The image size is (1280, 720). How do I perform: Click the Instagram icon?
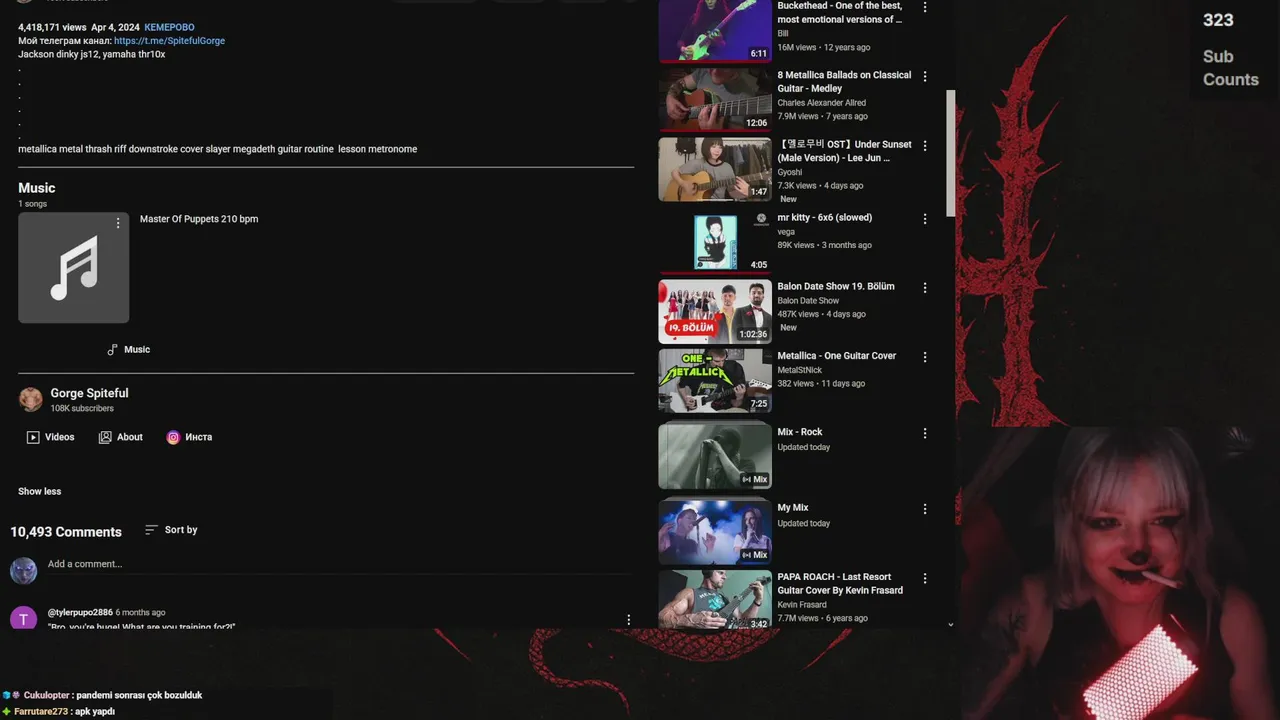click(x=173, y=437)
